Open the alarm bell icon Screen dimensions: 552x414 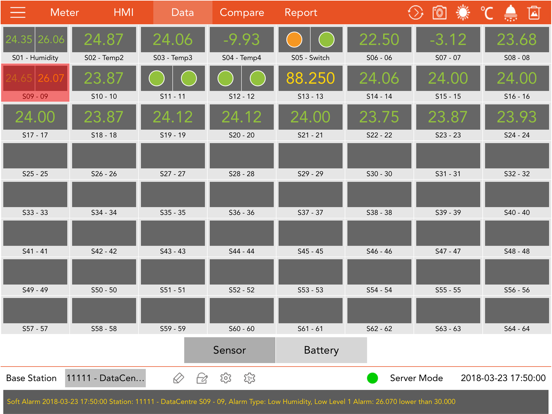[x=510, y=13]
